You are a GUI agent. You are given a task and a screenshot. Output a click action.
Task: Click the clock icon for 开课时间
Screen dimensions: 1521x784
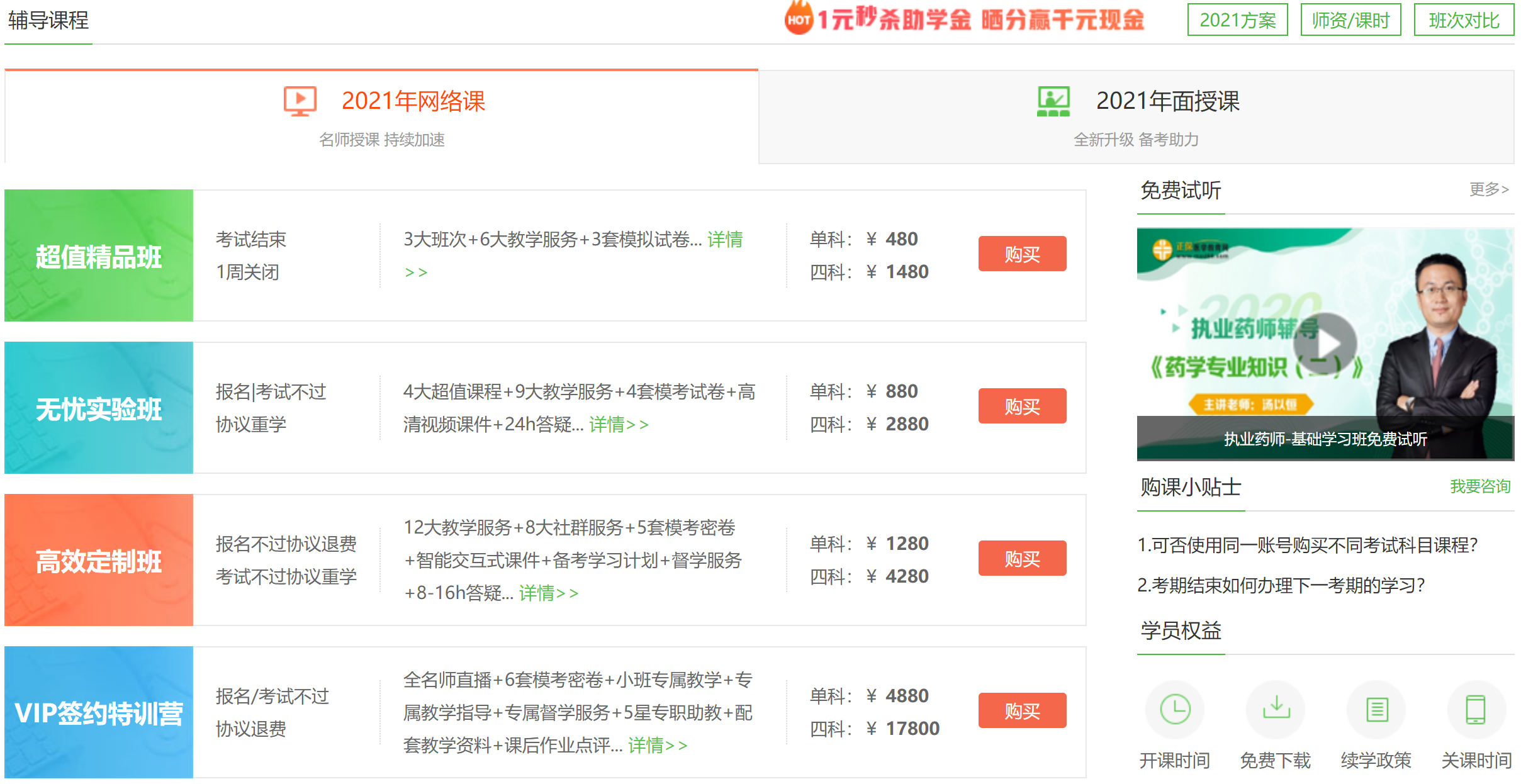1174,710
